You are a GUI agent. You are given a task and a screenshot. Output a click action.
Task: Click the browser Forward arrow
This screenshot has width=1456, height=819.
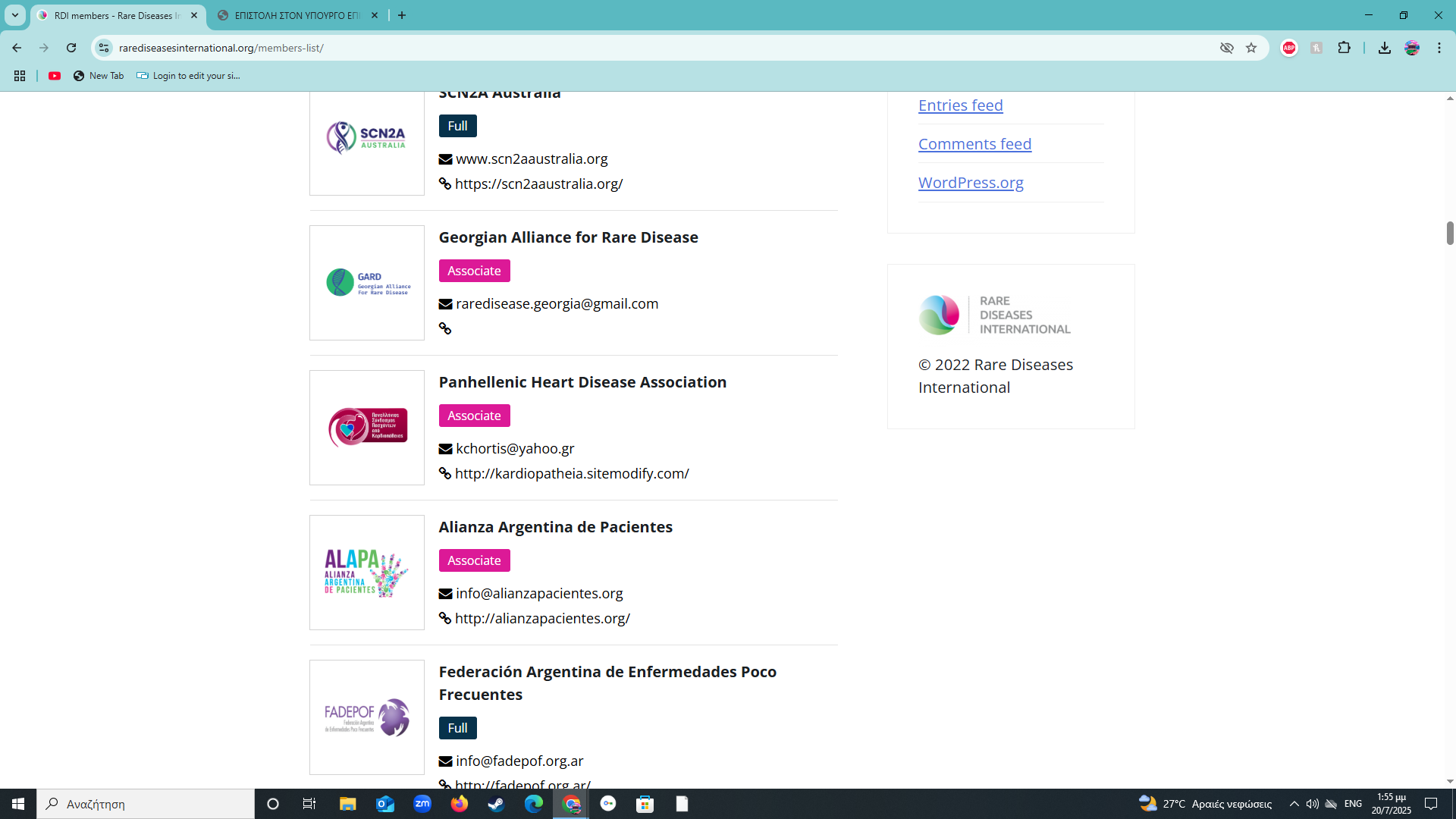(44, 48)
